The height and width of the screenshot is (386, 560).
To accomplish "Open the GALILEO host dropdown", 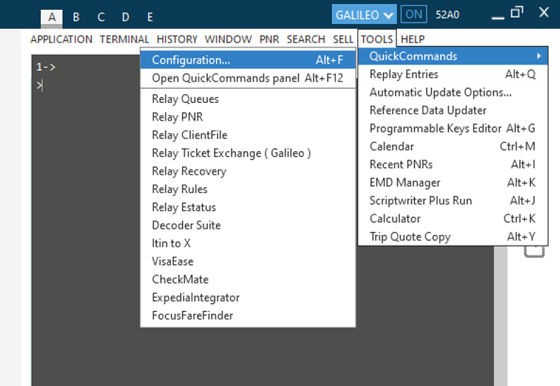I will click(x=364, y=14).
